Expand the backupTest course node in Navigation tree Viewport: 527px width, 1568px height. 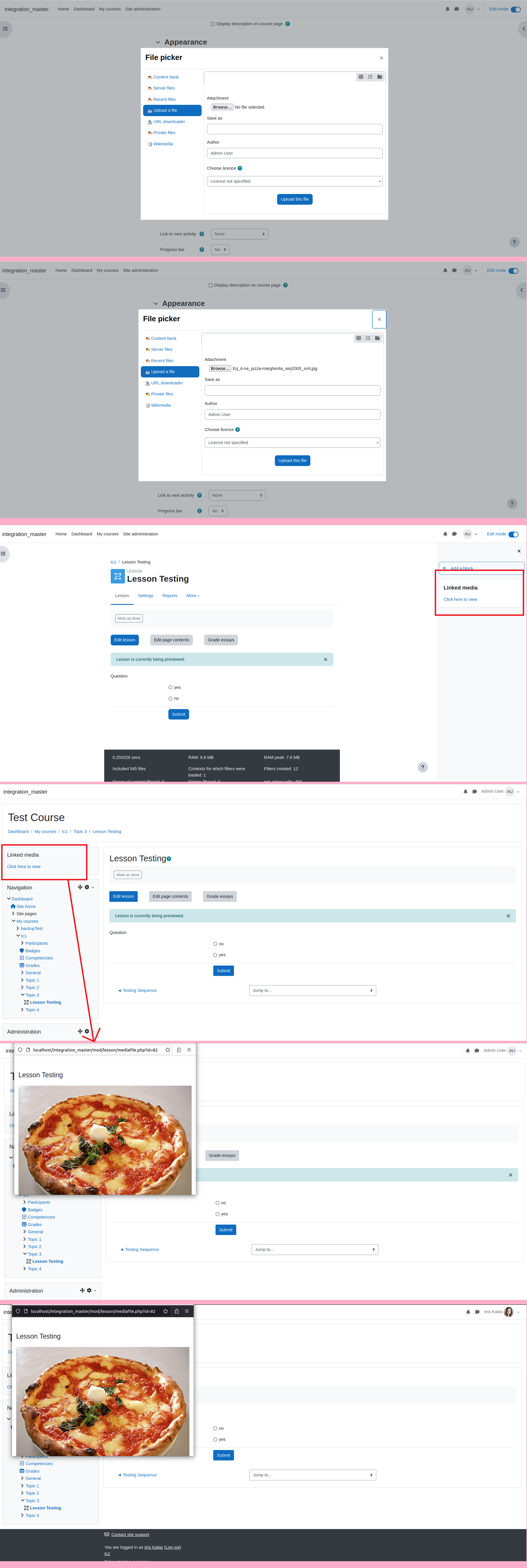pos(18,928)
